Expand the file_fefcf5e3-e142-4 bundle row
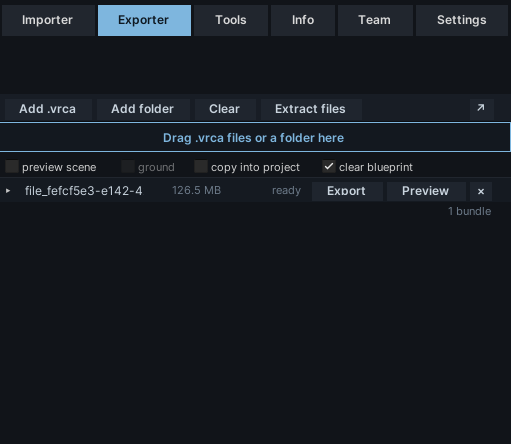511x444 pixels. [8, 191]
